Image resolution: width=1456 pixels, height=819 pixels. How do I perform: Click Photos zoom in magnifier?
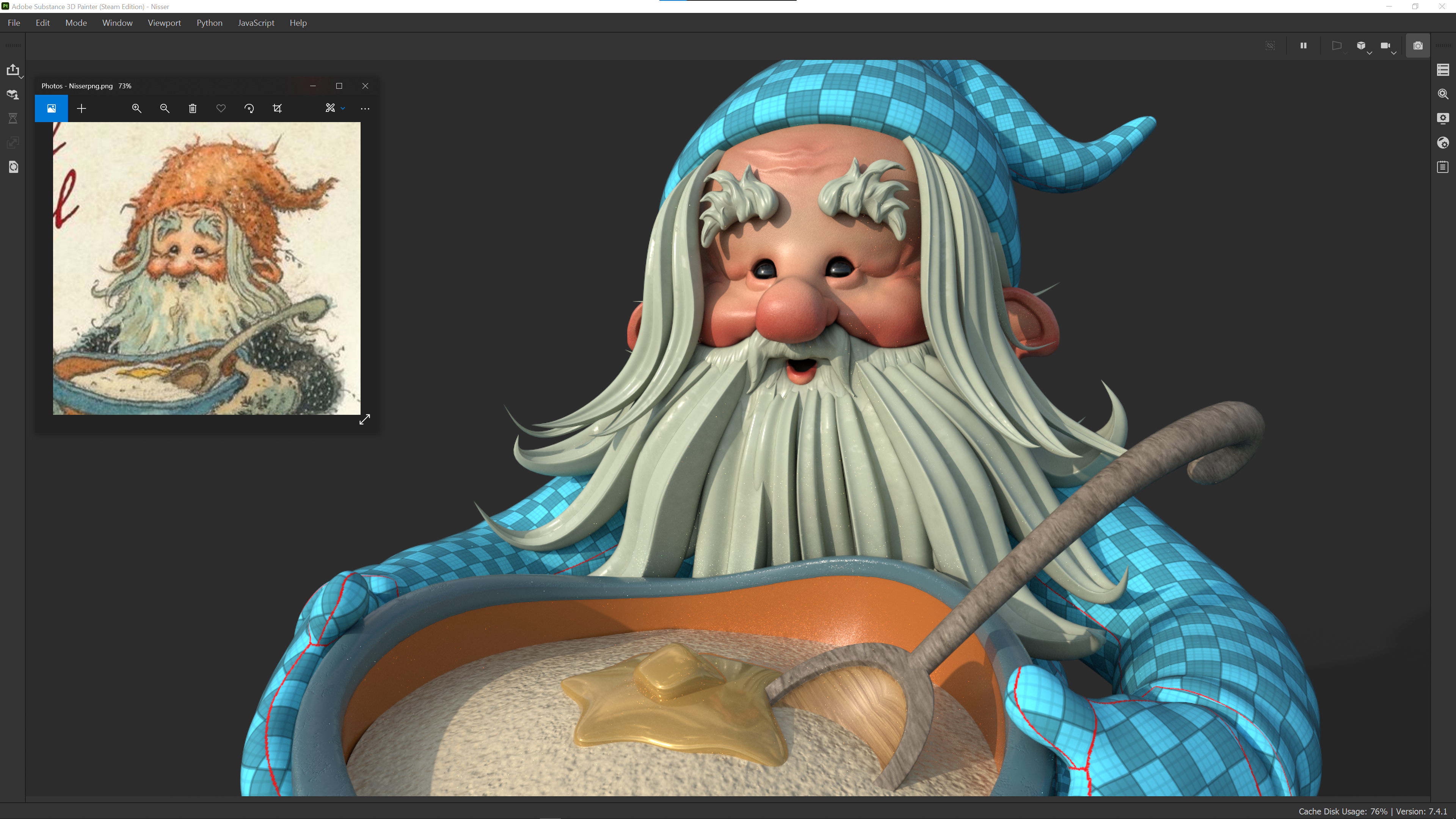click(x=137, y=108)
